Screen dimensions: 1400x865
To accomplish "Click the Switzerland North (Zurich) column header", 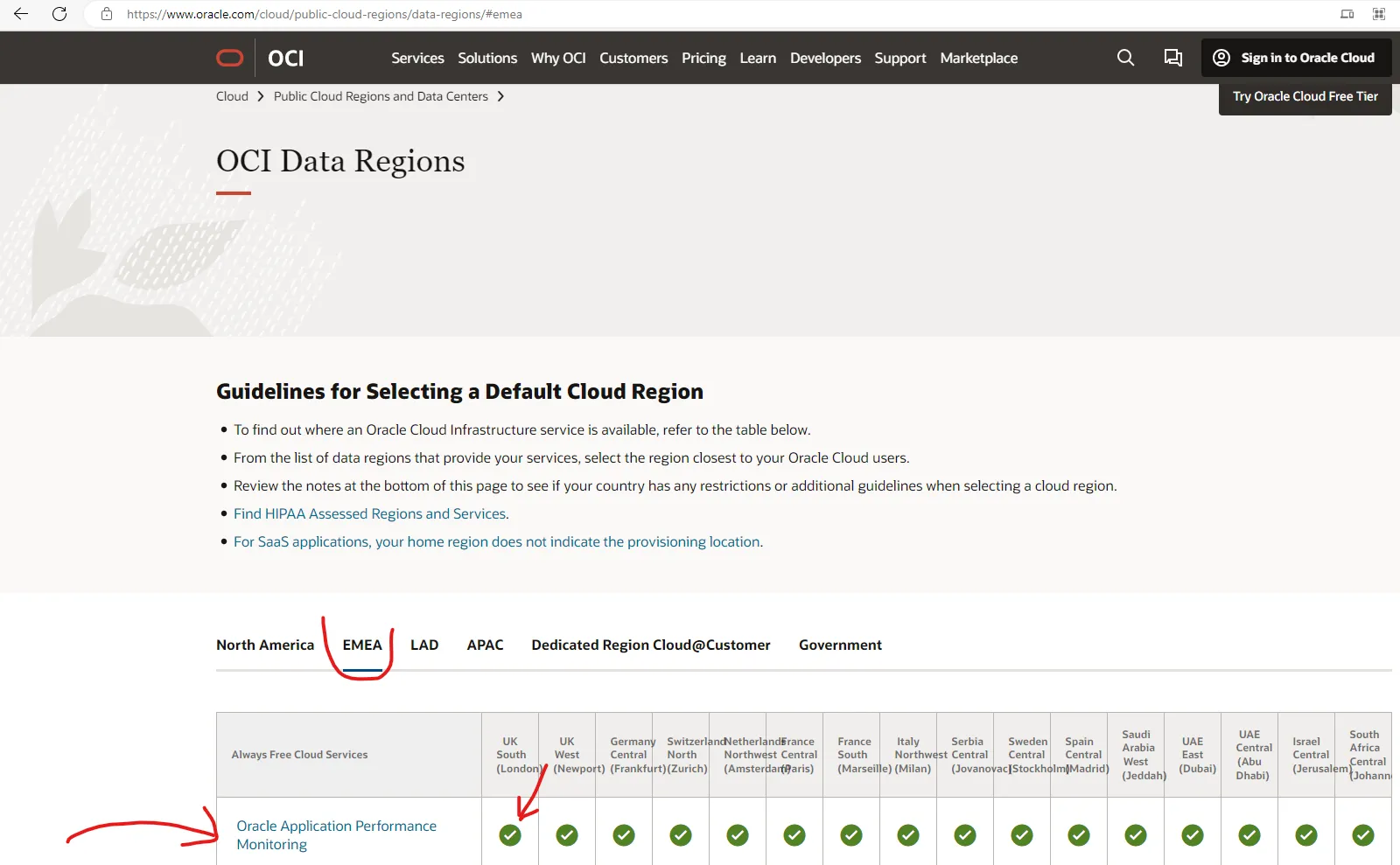I will 681,755.
